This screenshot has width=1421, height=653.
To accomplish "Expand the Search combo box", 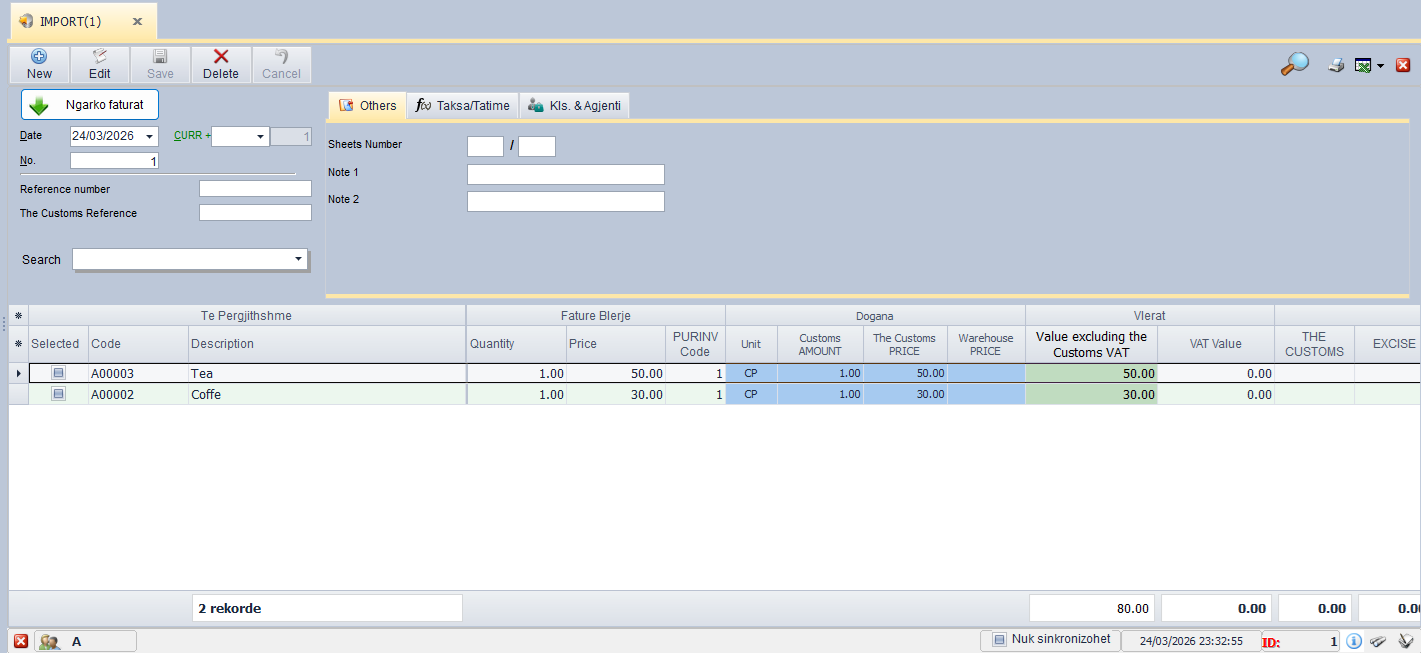I will (298, 260).
